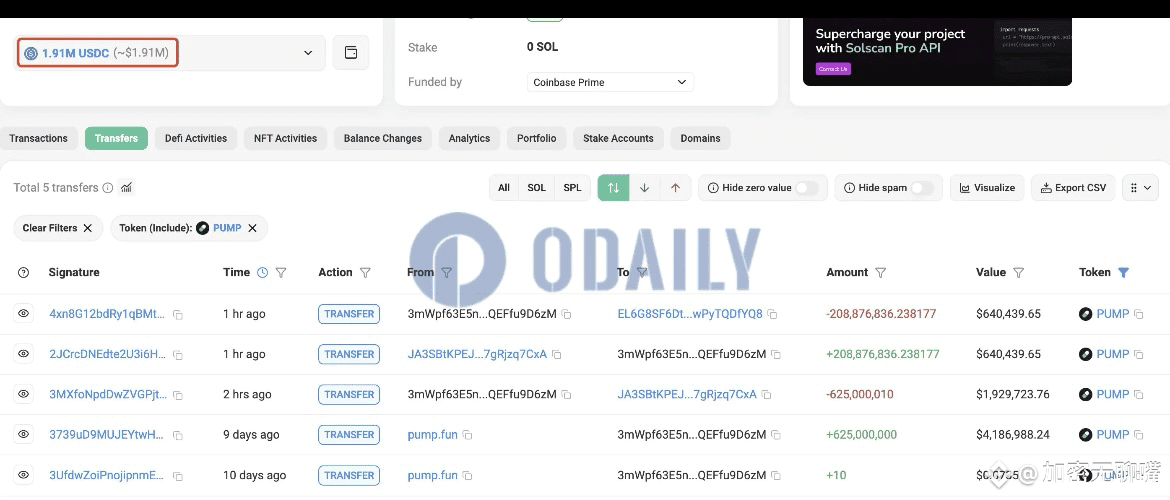Show only incoming transfers down arrow

pos(645,188)
